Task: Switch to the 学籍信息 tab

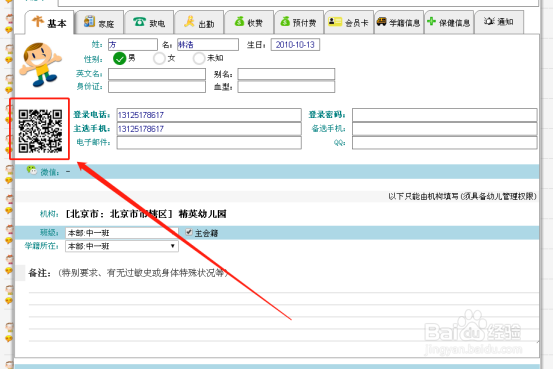Action: (399, 23)
